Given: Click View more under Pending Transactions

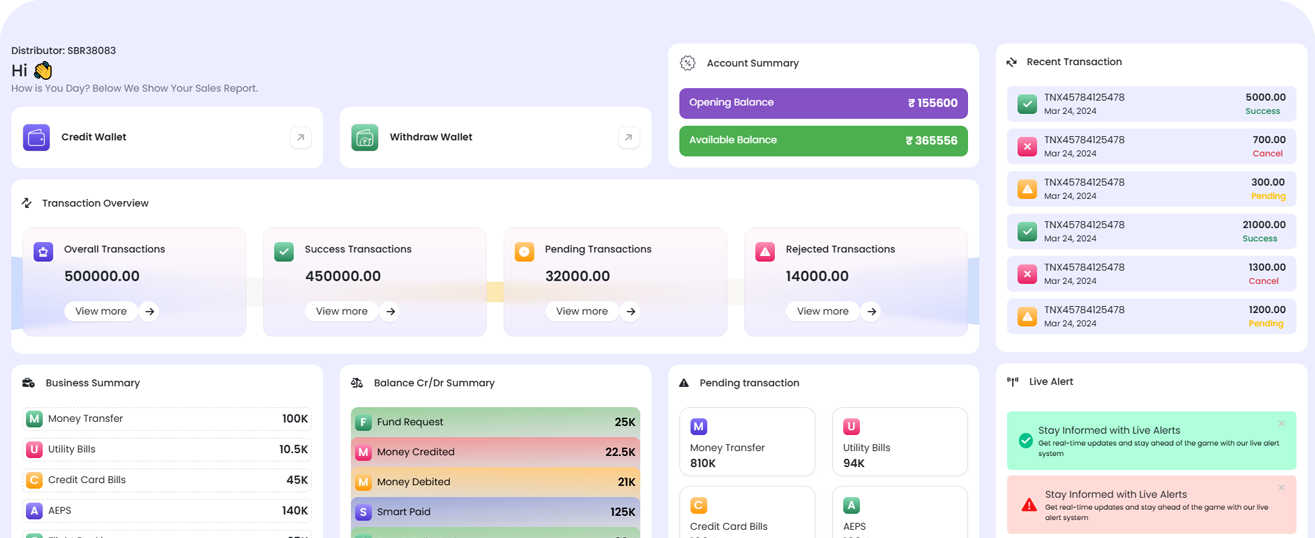Looking at the screenshot, I should [x=582, y=312].
